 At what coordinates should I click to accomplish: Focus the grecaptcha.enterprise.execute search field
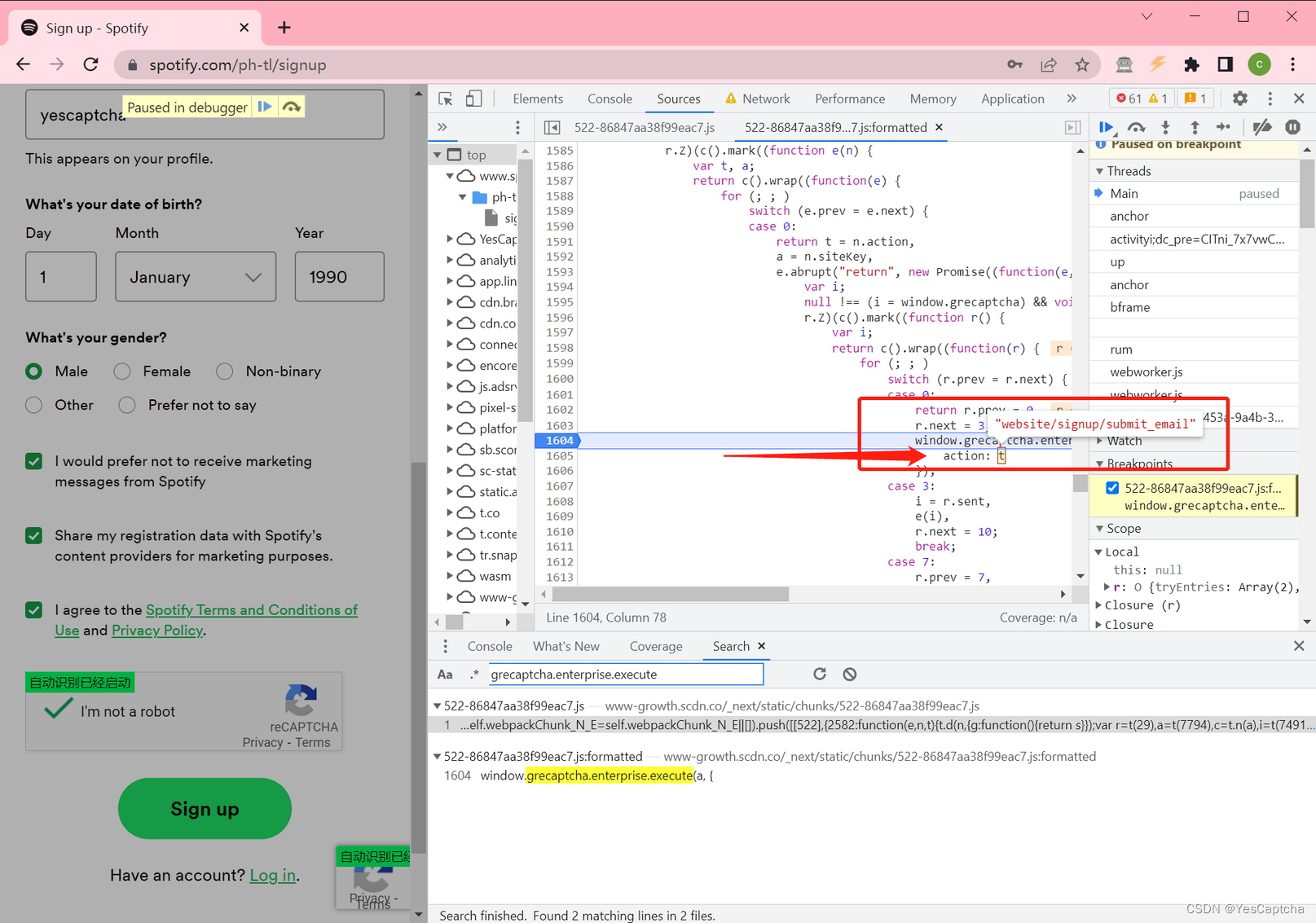tap(626, 674)
